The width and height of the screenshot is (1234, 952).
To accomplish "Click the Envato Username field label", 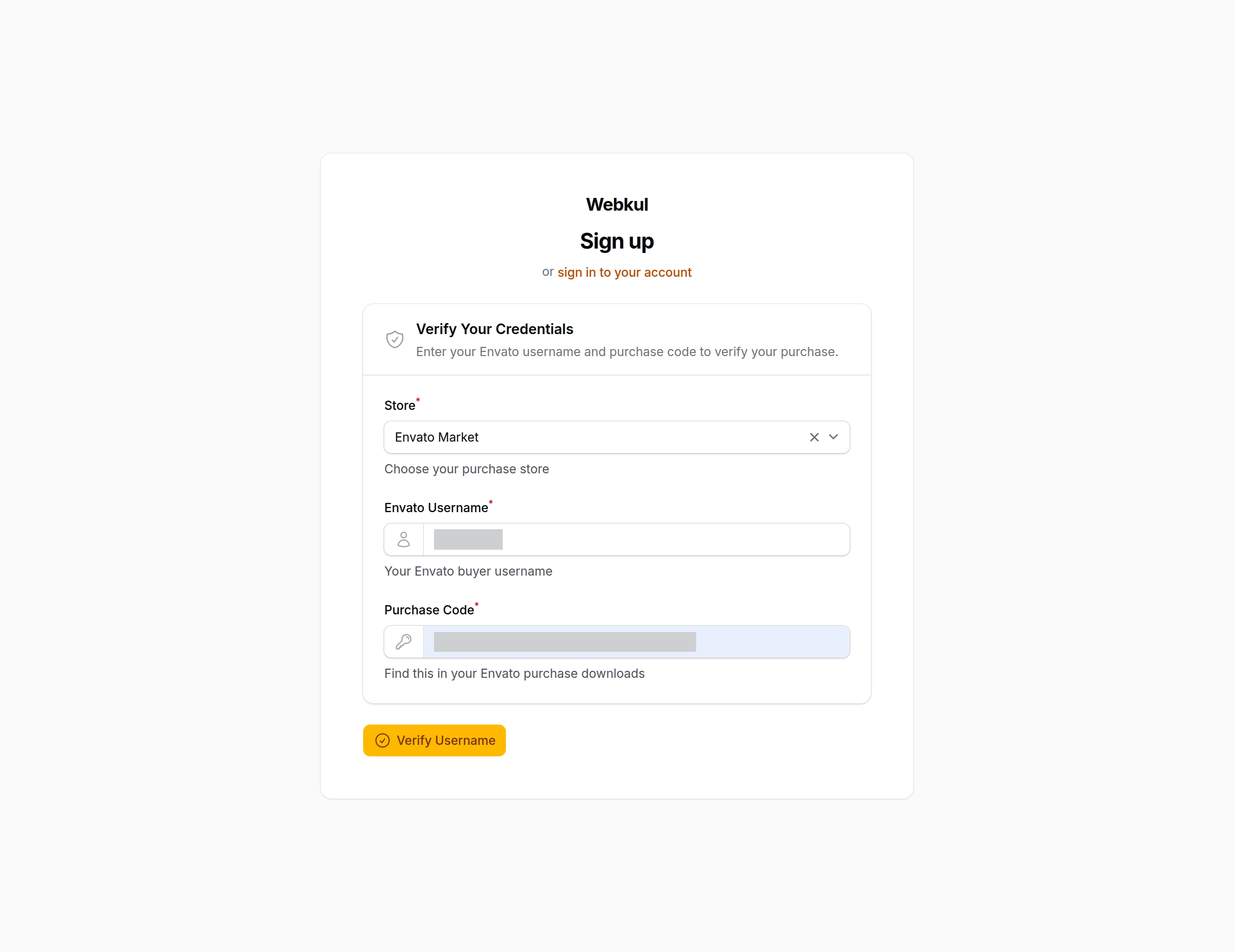I will click(435, 507).
